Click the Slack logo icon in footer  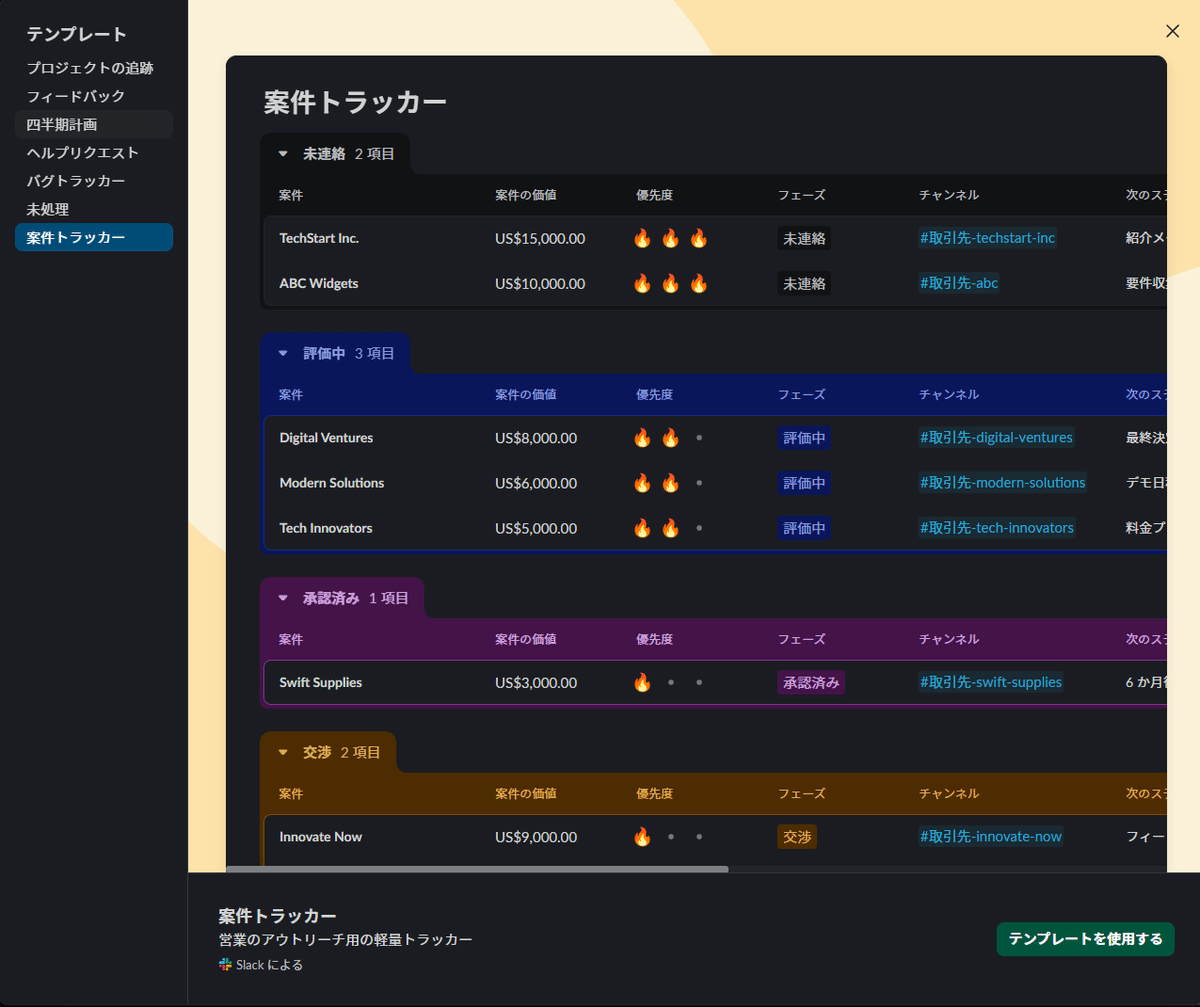pyautogui.click(x=225, y=965)
